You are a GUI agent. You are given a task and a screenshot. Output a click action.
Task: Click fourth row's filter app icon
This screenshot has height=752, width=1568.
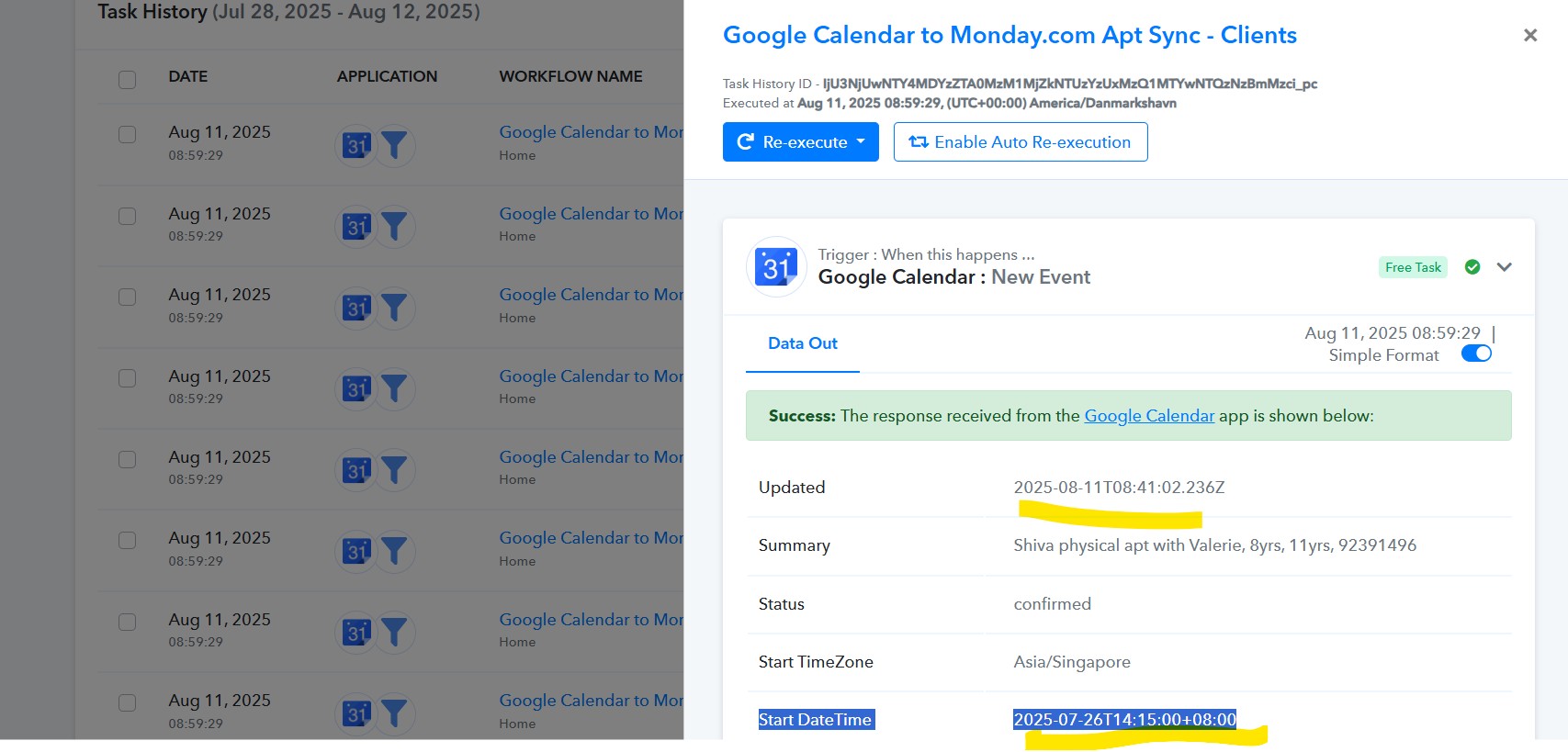click(x=394, y=388)
